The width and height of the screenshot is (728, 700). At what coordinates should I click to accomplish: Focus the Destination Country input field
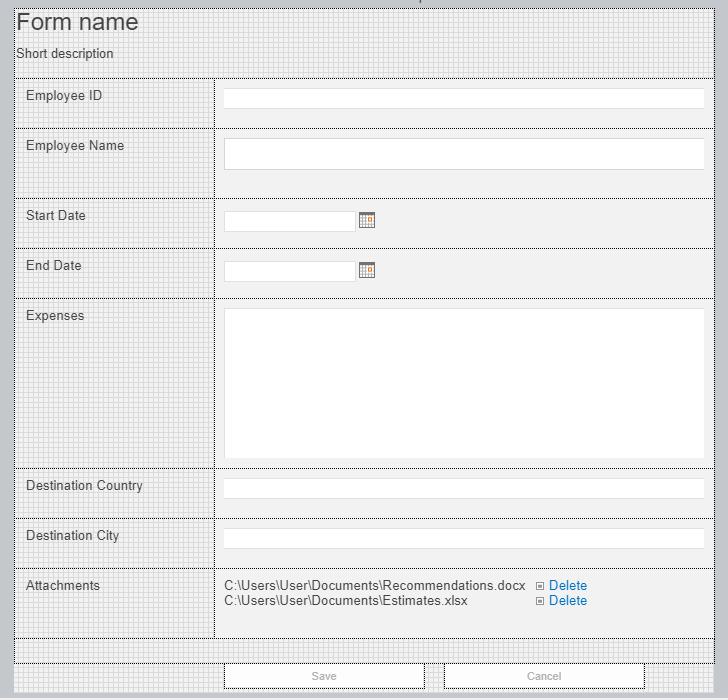[464, 488]
